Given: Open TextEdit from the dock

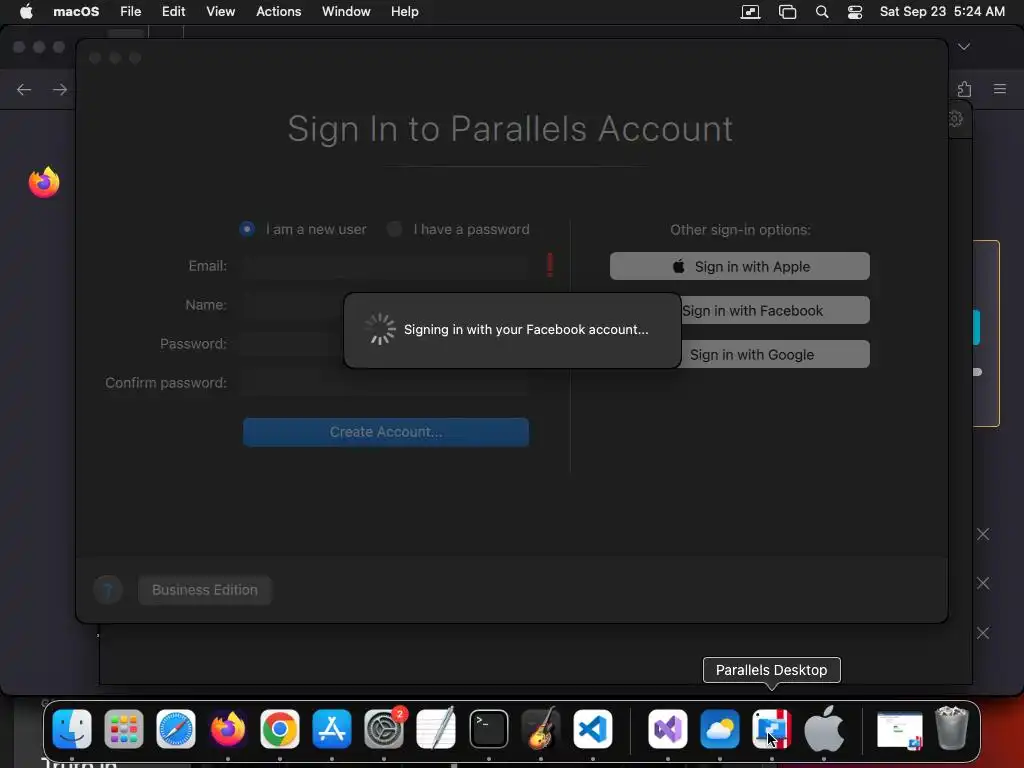Looking at the screenshot, I should point(436,729).
